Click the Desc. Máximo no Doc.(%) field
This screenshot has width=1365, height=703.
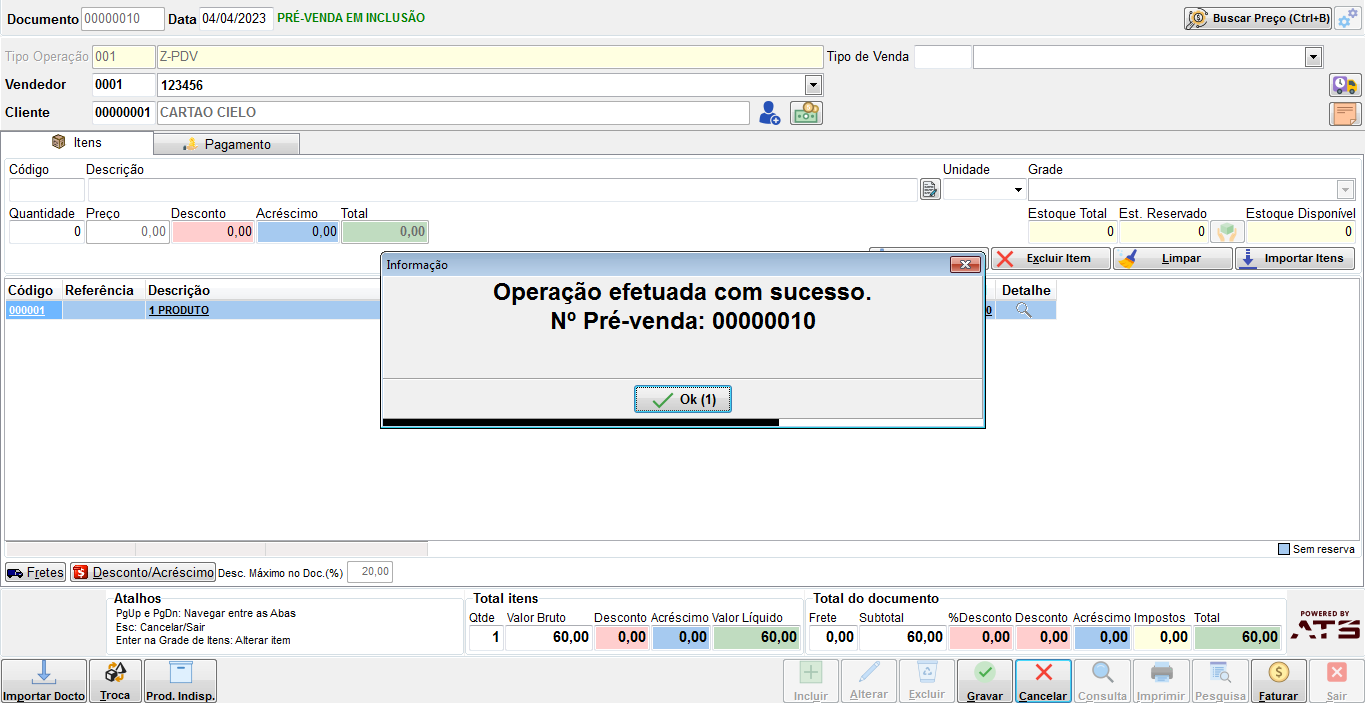[x=370, y=573]
